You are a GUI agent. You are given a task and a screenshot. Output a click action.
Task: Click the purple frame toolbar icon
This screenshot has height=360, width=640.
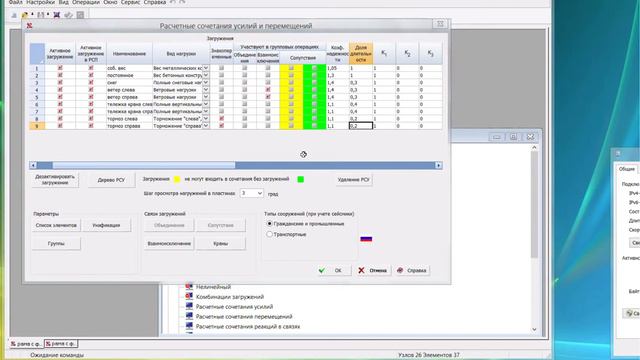coord(57,15)
